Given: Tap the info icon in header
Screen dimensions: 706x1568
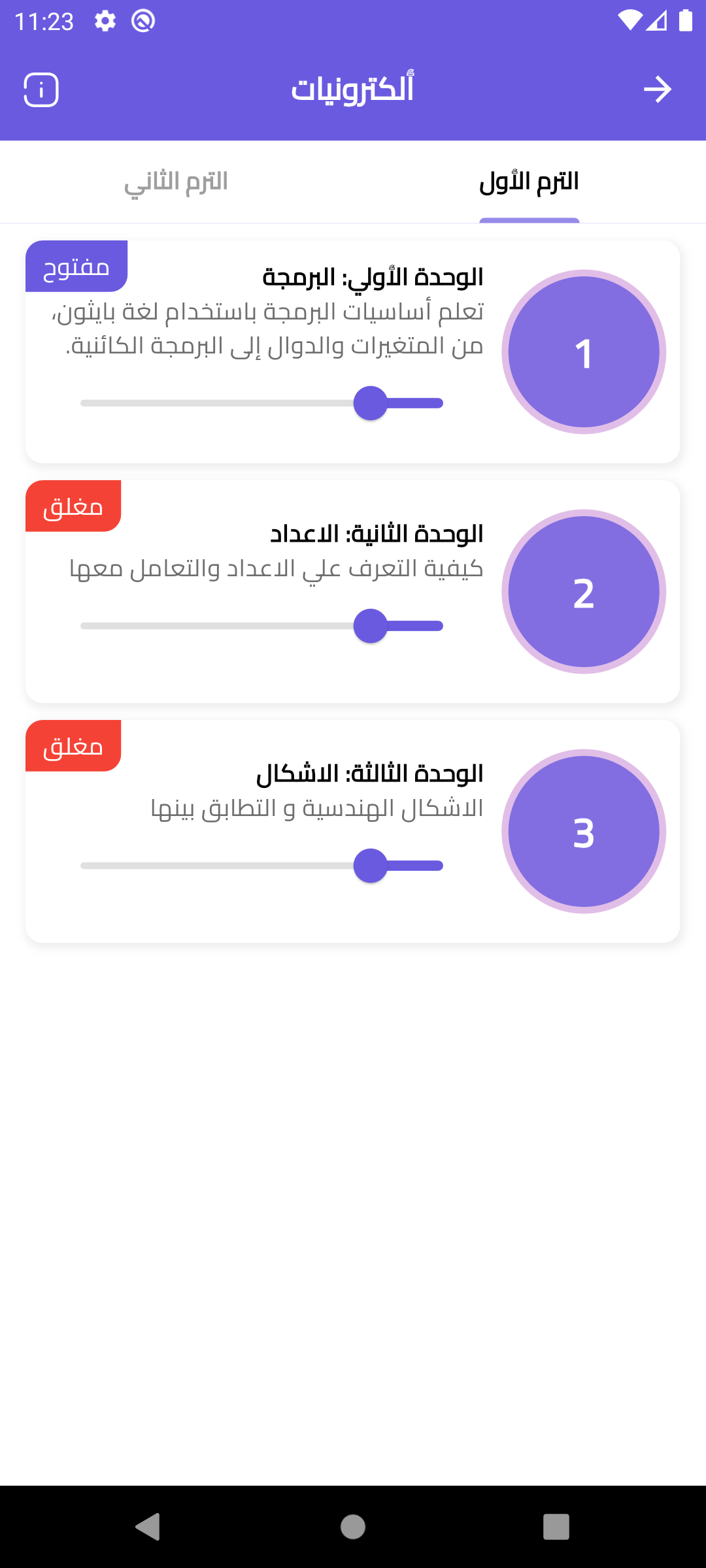Looking at the screenshot, I should pos(41,90).
